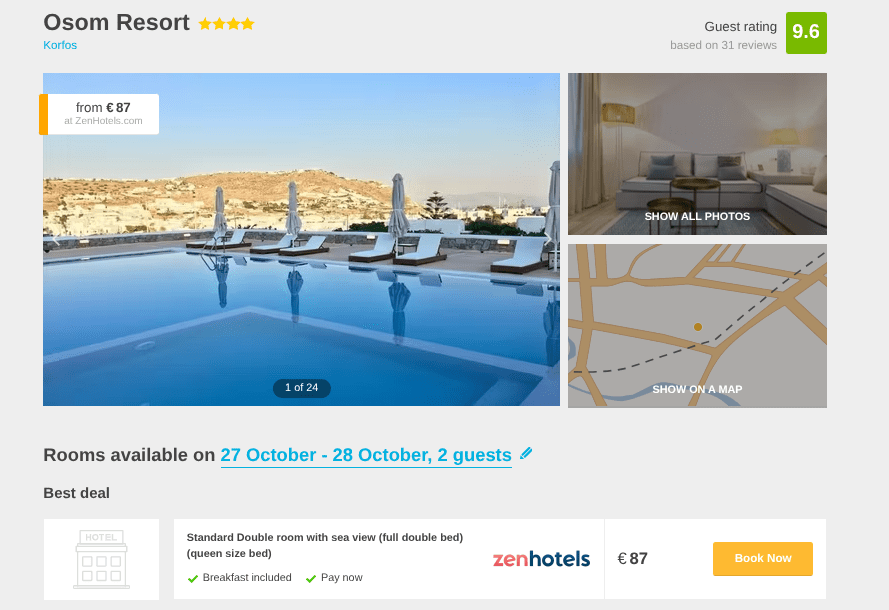Click the € 87 room price
The width and height of the screenshot is (889, 610).
click(x=633, y=559)
